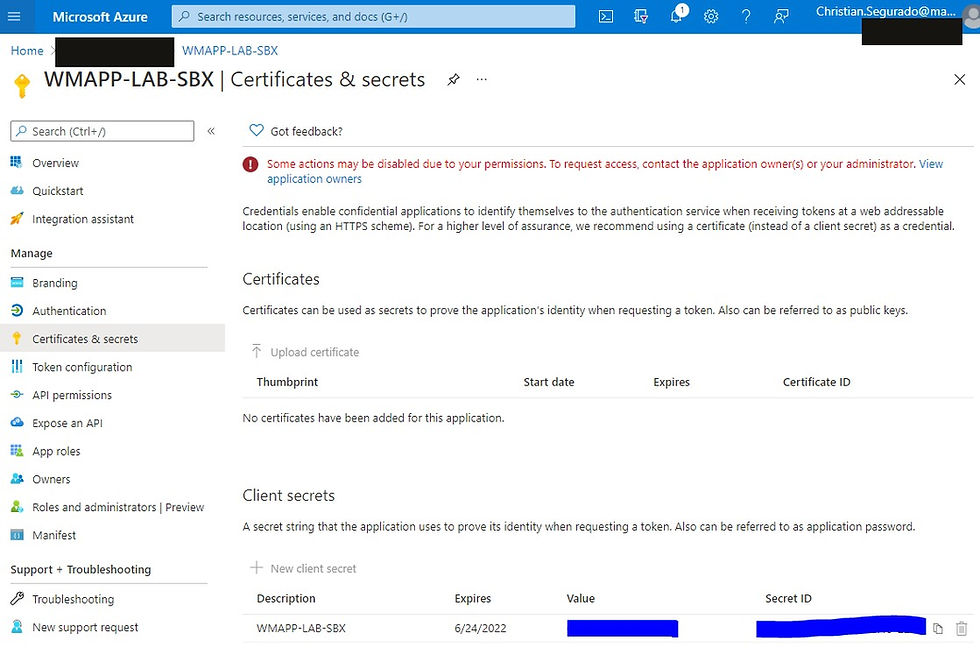Click the Thumbprint column header
980x659 pixels.
tap(287, 382)
